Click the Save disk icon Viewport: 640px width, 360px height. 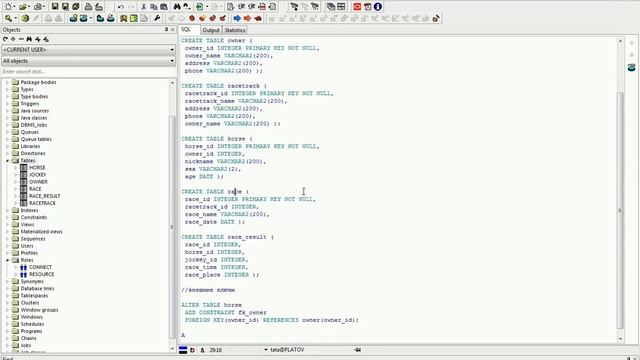coord(55,7)
